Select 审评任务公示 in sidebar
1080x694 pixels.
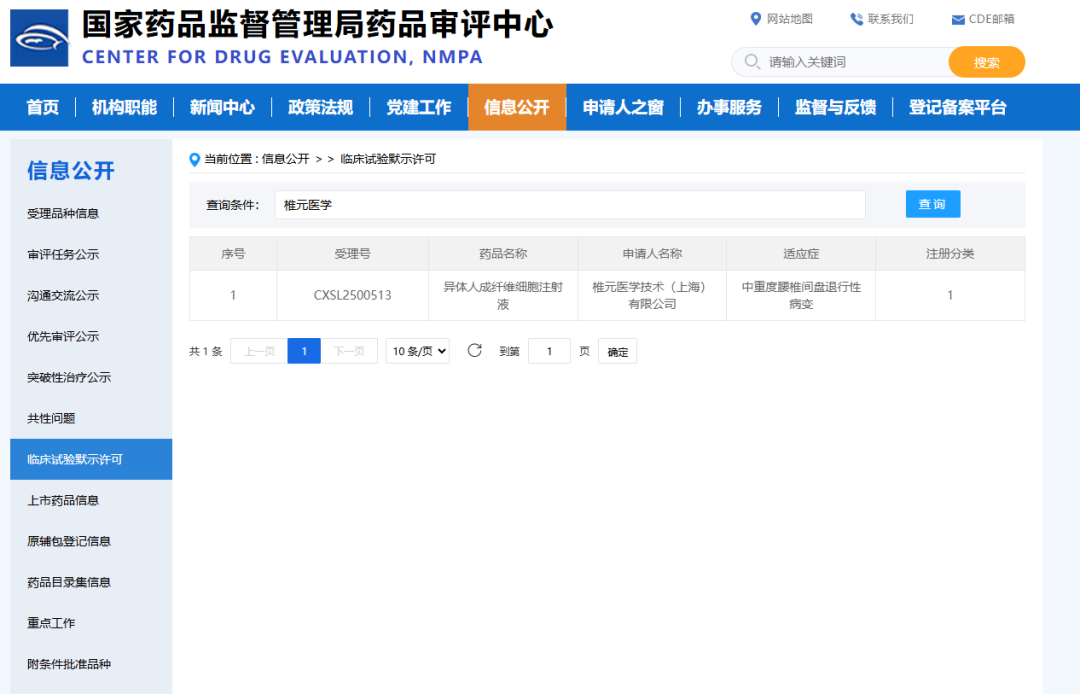91,255
